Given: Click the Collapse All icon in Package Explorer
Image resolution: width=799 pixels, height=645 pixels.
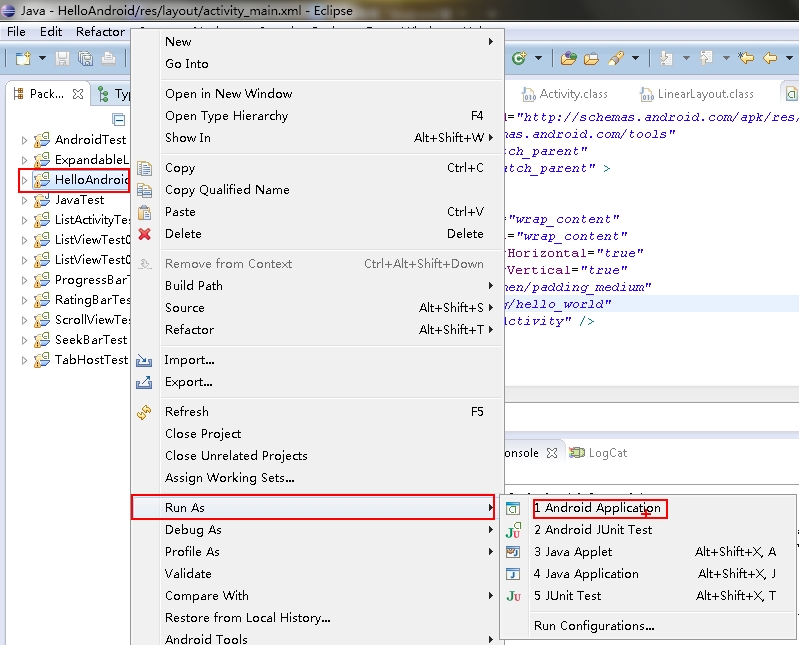Looking at the screenshot, I should tap(118, 119).
